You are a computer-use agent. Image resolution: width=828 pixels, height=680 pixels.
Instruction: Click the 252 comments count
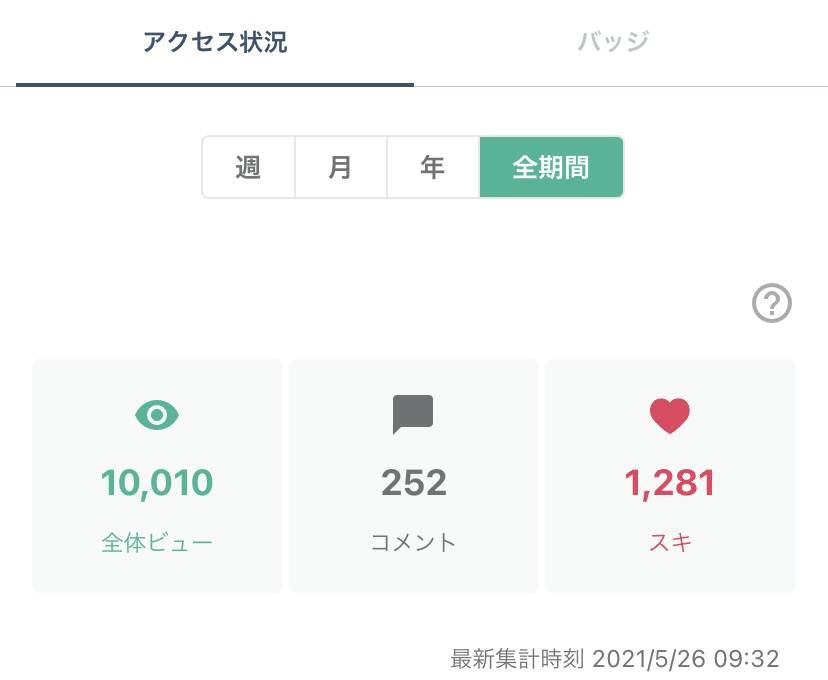(x=413, y=484)
